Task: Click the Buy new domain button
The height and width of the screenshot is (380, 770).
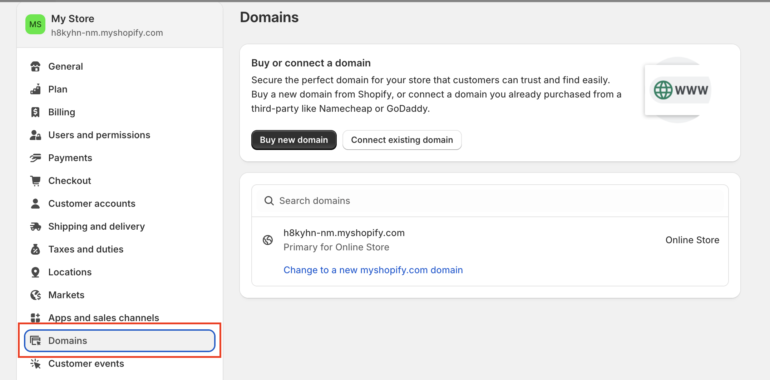Action: pos(294,140)
